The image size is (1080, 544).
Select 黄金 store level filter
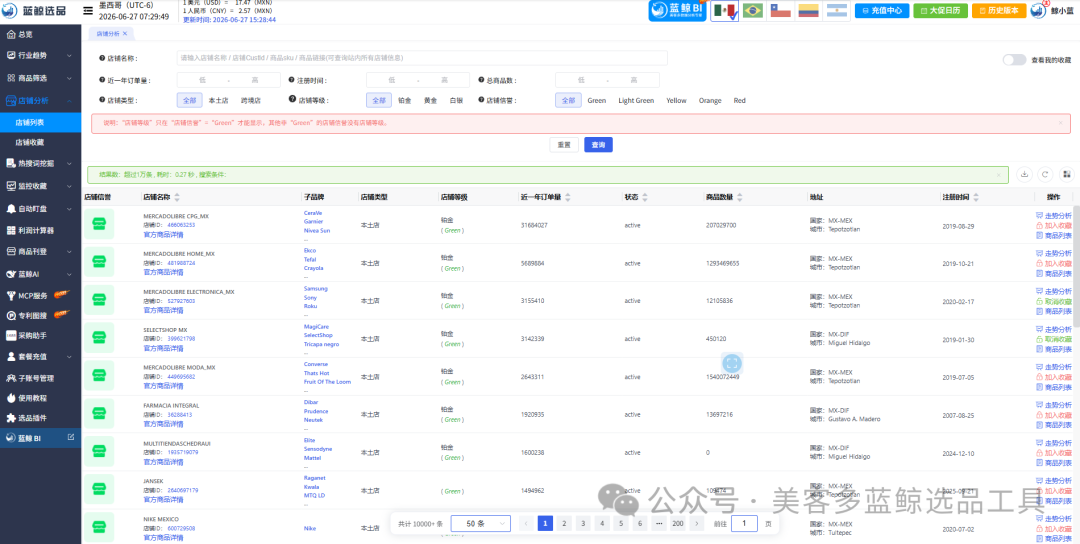click(430, 101)
